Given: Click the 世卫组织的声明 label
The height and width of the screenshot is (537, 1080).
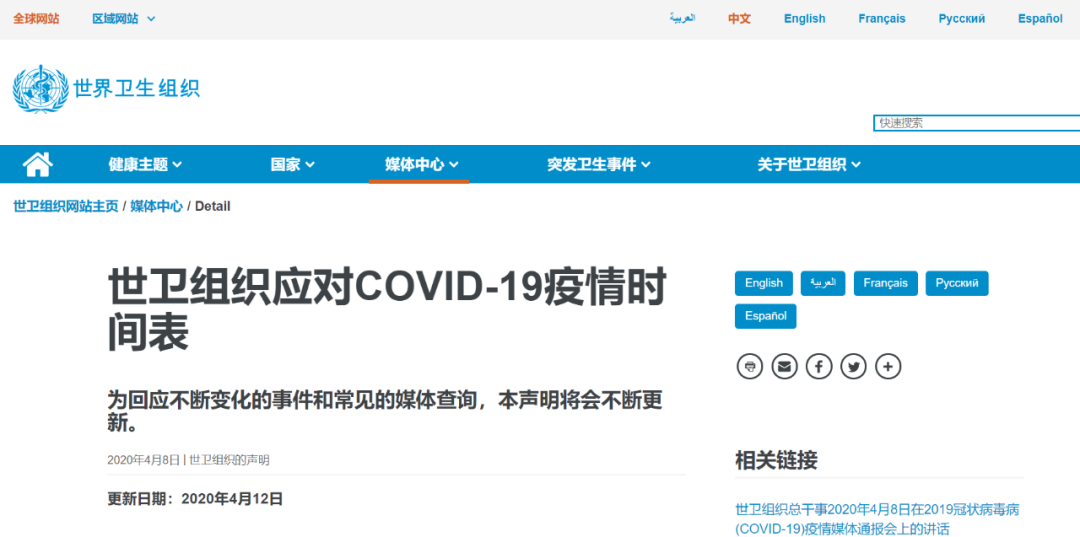Looking at the screenshot, I should click(229, 460).
